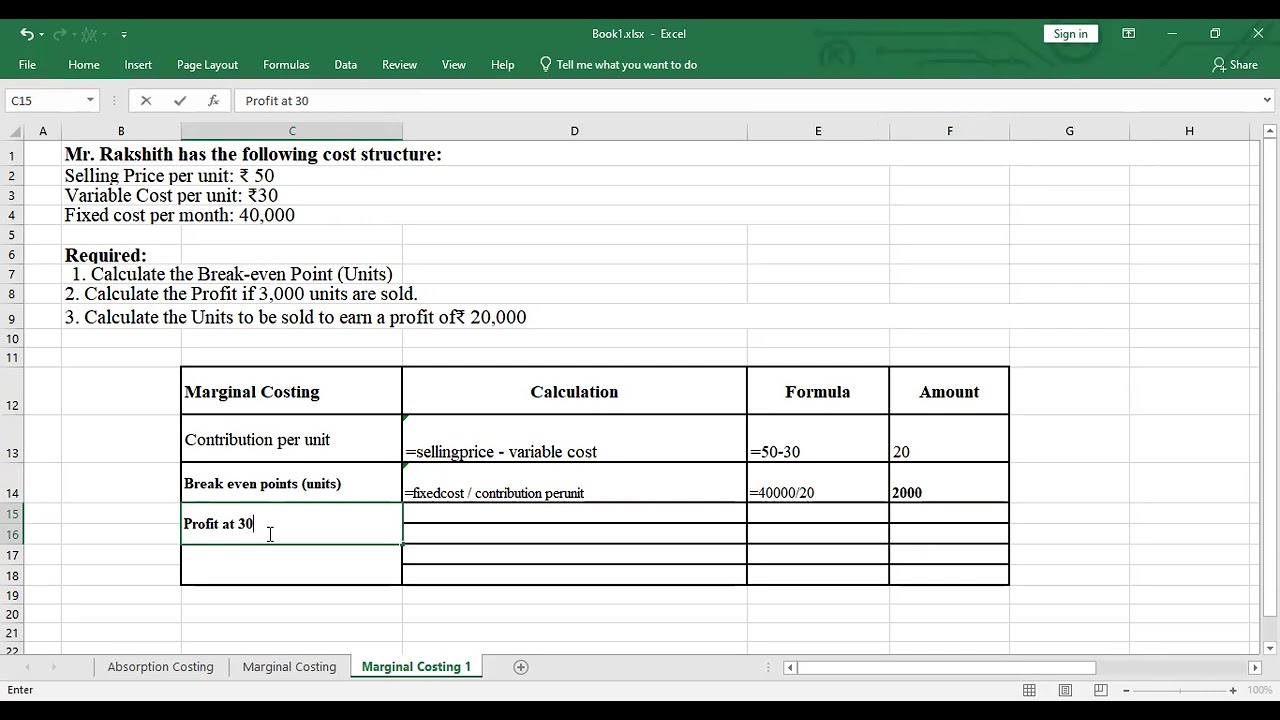Click the cell Selling Price per unit
Screen dimensions: 1280x720
[x=169, y=176]
